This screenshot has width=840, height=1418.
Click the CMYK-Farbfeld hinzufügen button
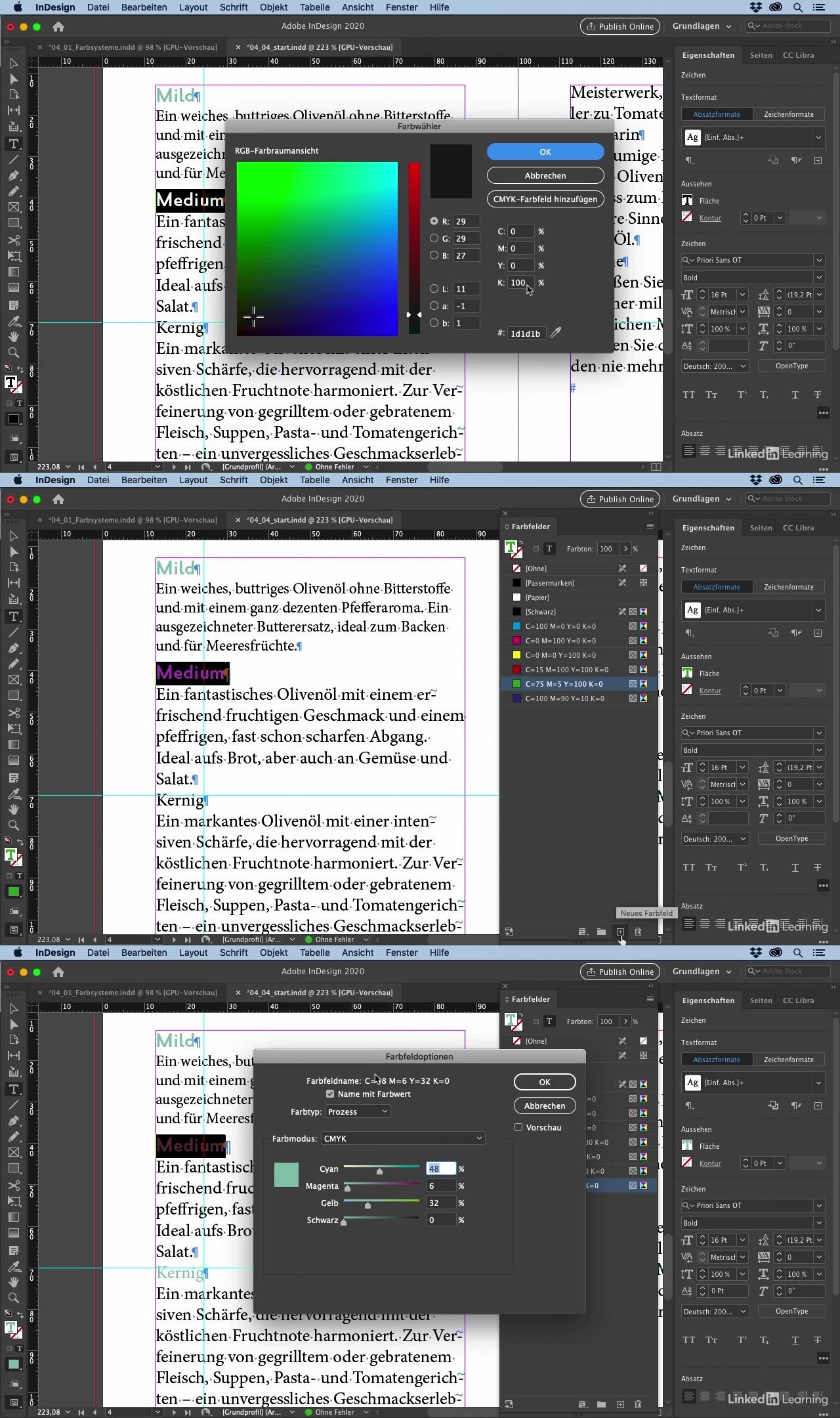click(x=545, y=199)
